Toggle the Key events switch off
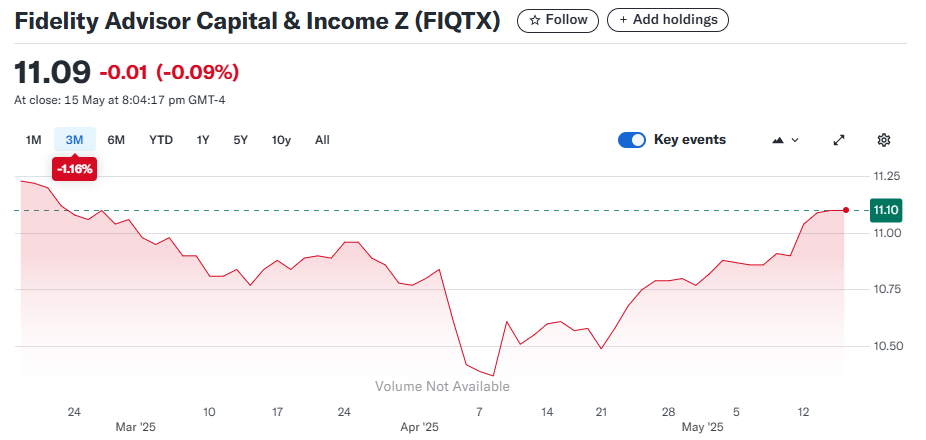 pyautogui.click(x=632, y=140)
